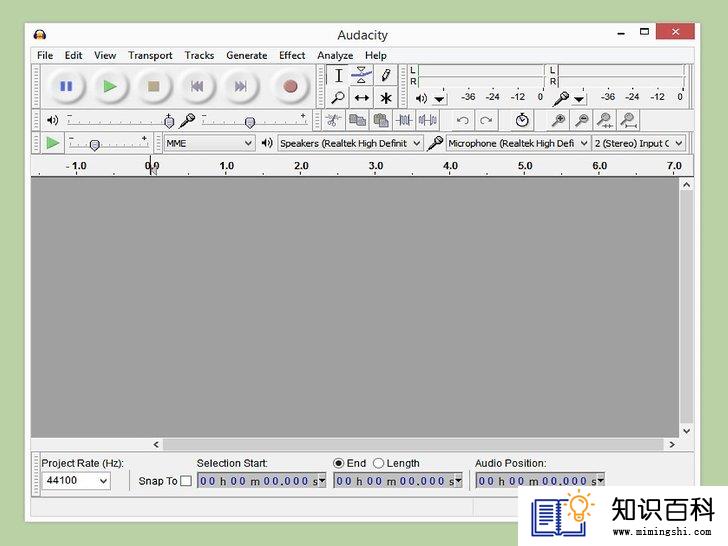The image size is (728, 546).
Task: Skip to Start of the project
Action: tap(197, 86)
